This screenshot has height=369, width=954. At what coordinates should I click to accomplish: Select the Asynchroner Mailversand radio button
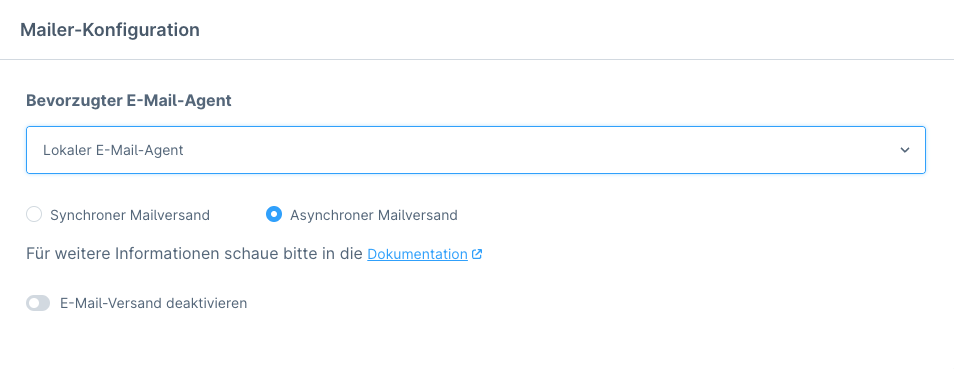pyautogui.click(x=274, y=214)
